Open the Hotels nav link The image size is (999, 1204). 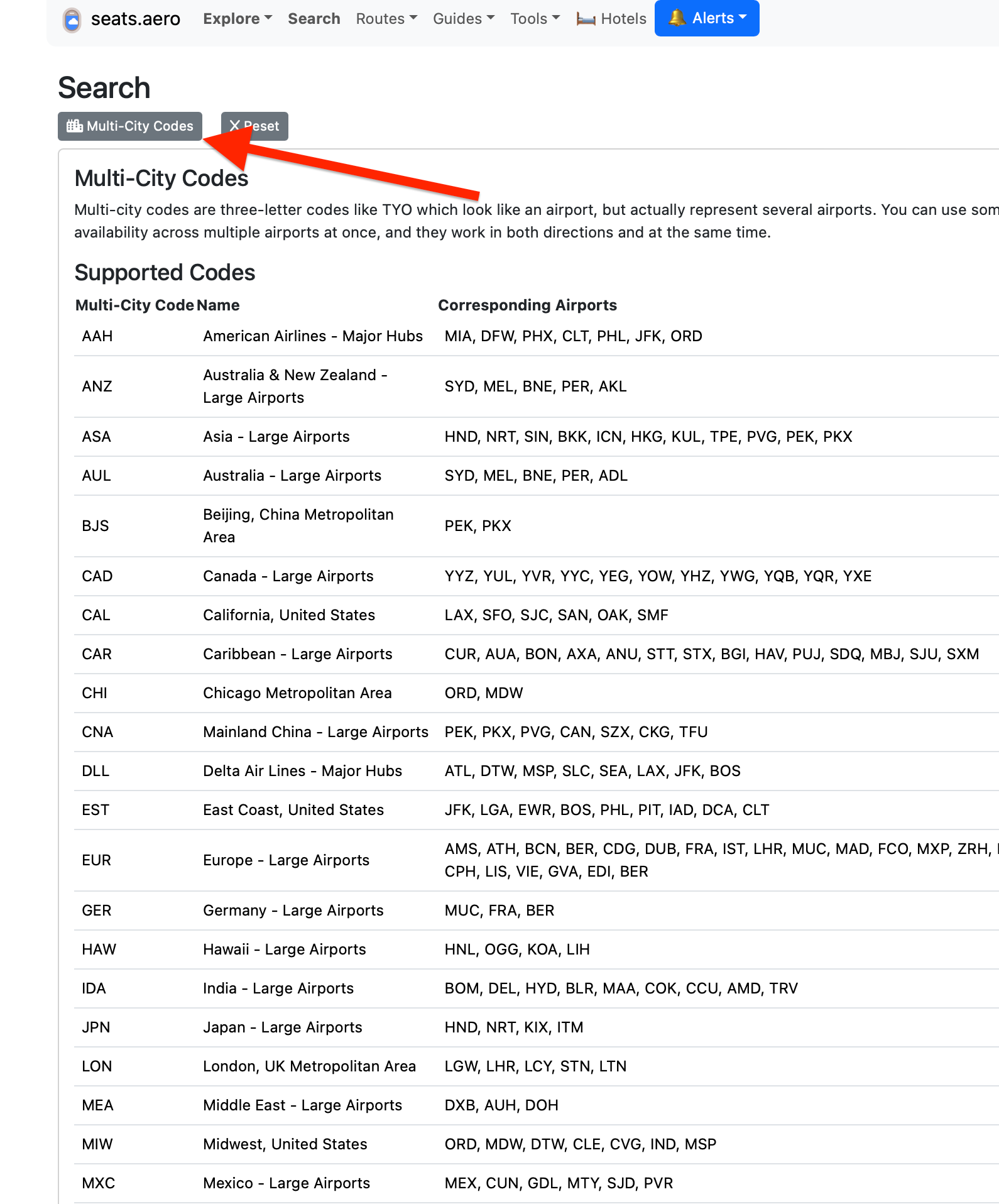[623, 19]
